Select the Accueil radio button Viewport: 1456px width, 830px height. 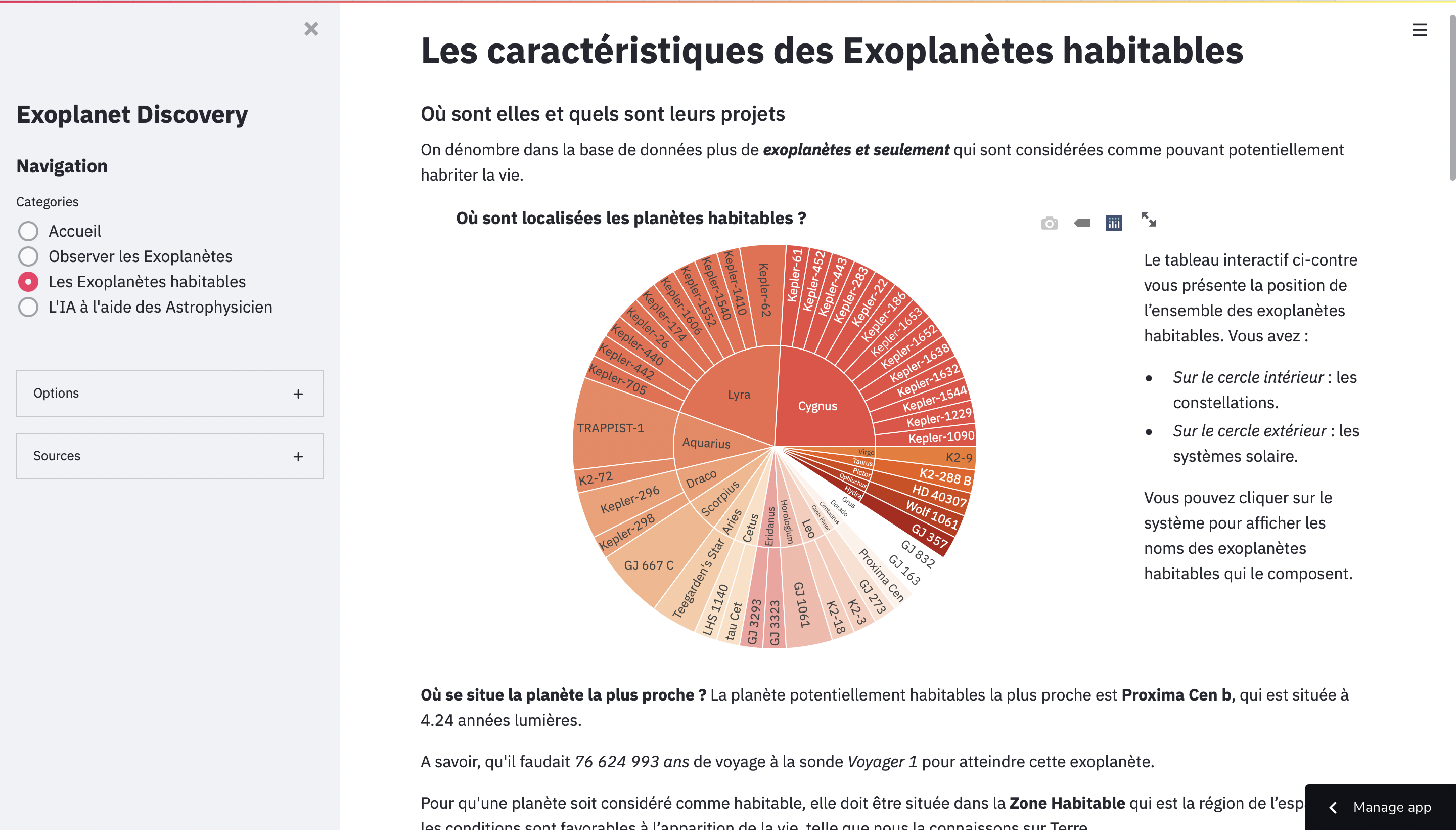[x=28, y=230]
